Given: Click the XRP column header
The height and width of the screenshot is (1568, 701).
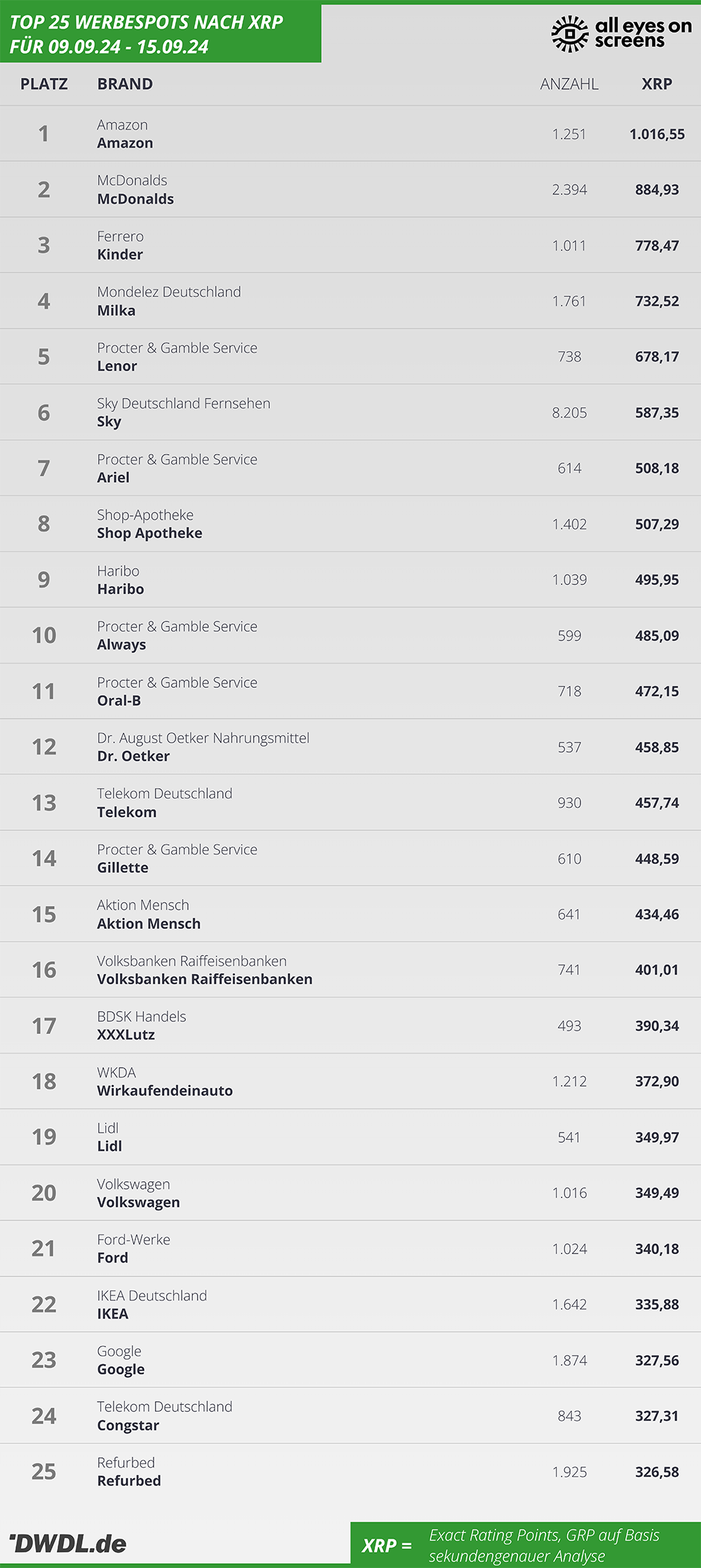Looking at the screenshot, I should [657, 84].
